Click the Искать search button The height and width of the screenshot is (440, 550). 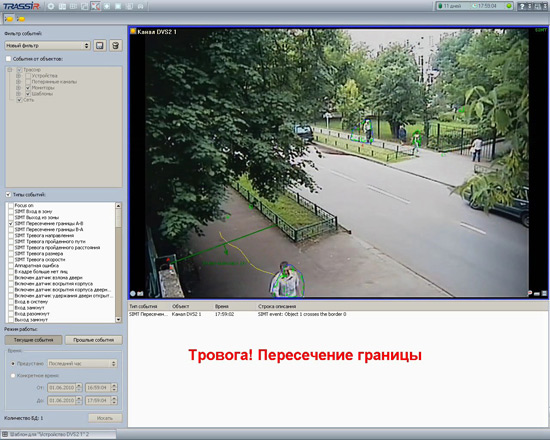[x=105, y=418]
